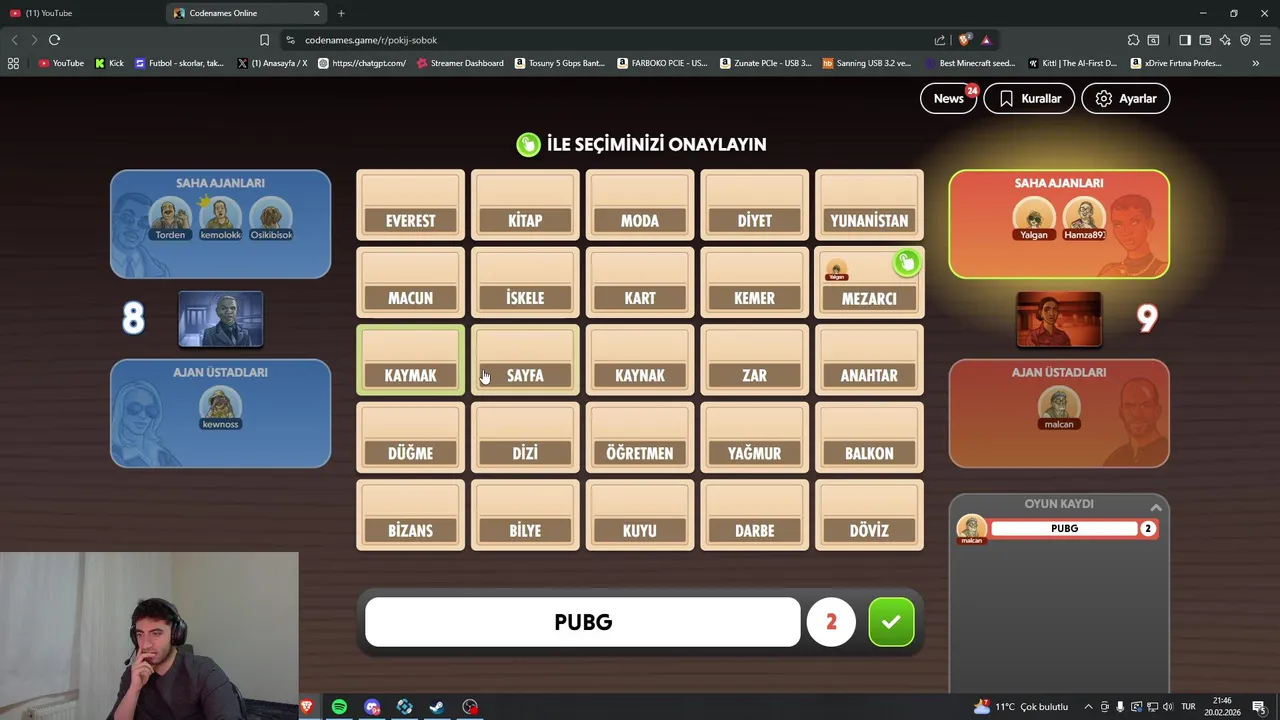Choose the KEMER word card
The image size is (1280, 720).
pos(755,283)
